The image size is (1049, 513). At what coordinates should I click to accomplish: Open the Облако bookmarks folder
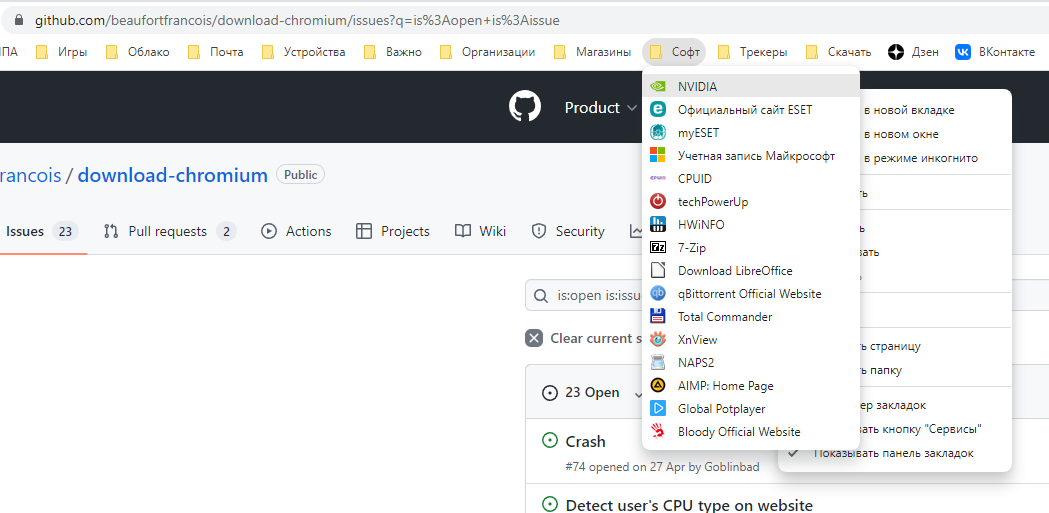tap(138, 52)
